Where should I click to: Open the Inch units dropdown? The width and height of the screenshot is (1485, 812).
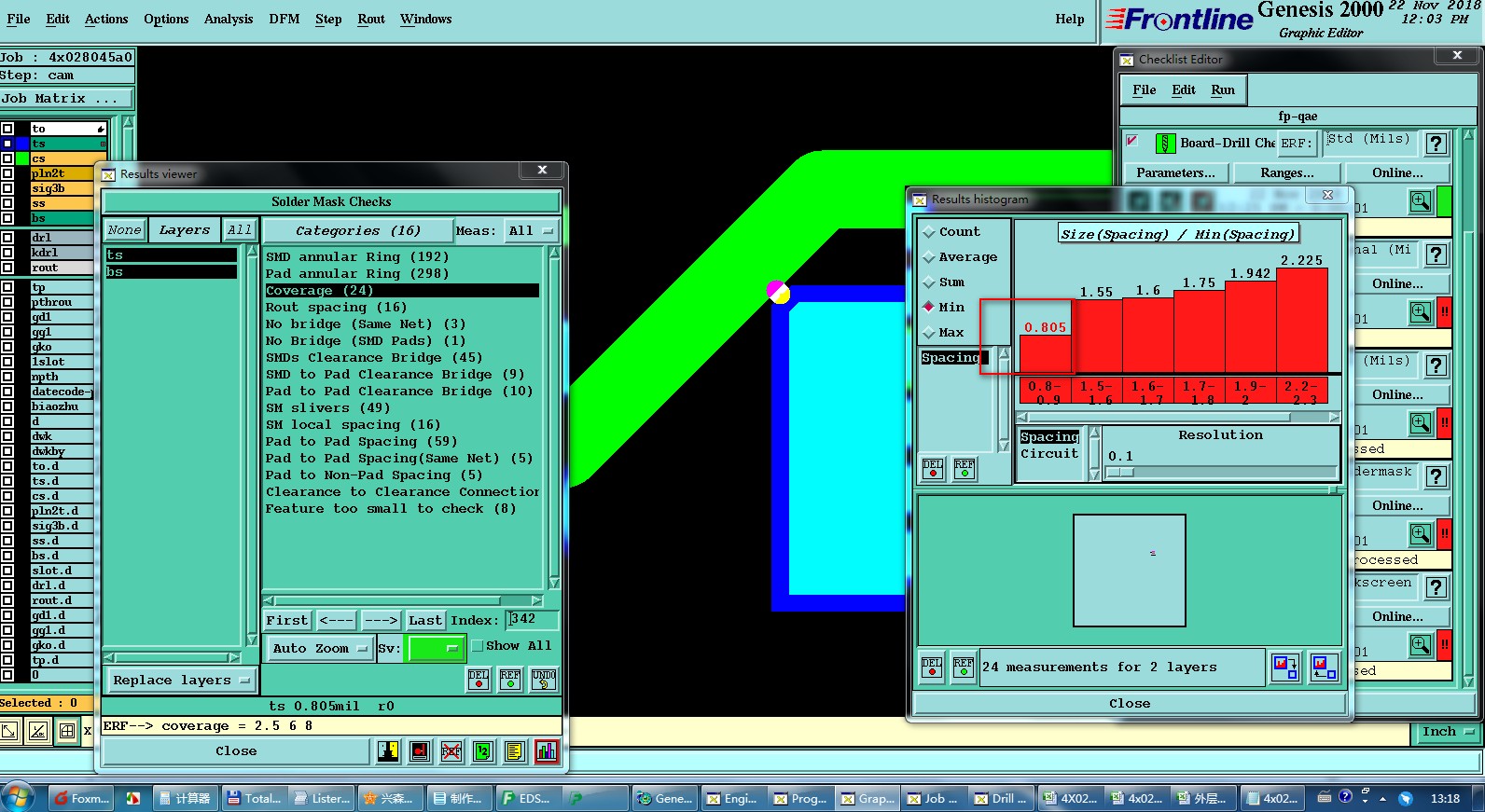(x=1447, y=732)
